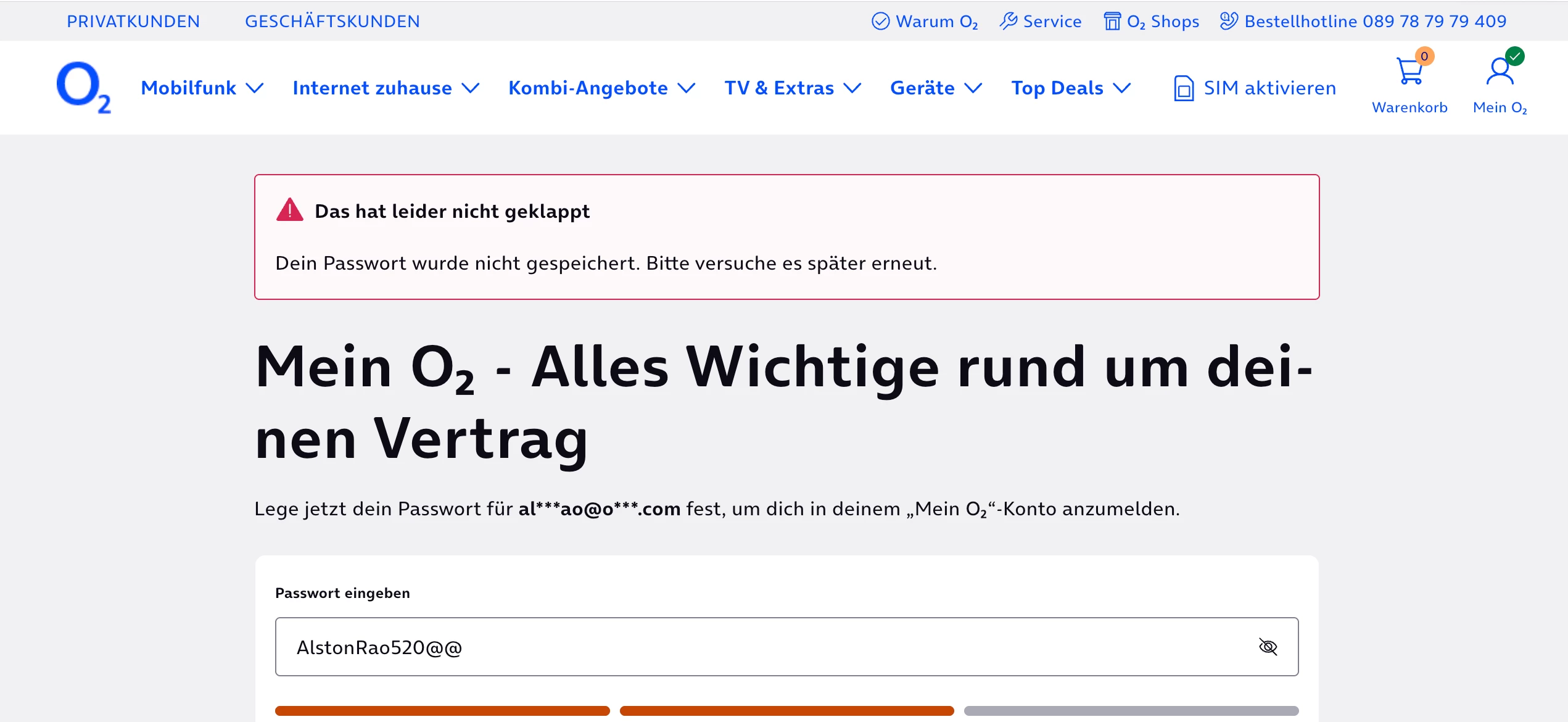The height and width of the screenshot is (722, 1568).
Task: Click the Mein O2 label under profile
Action: pos(1500,107)
